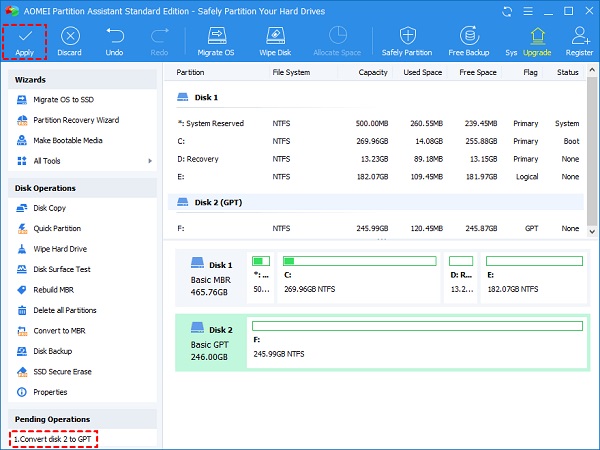This screenshot has width=600, height=450.
Task: Click the Status column header
Action: [567, 72]
